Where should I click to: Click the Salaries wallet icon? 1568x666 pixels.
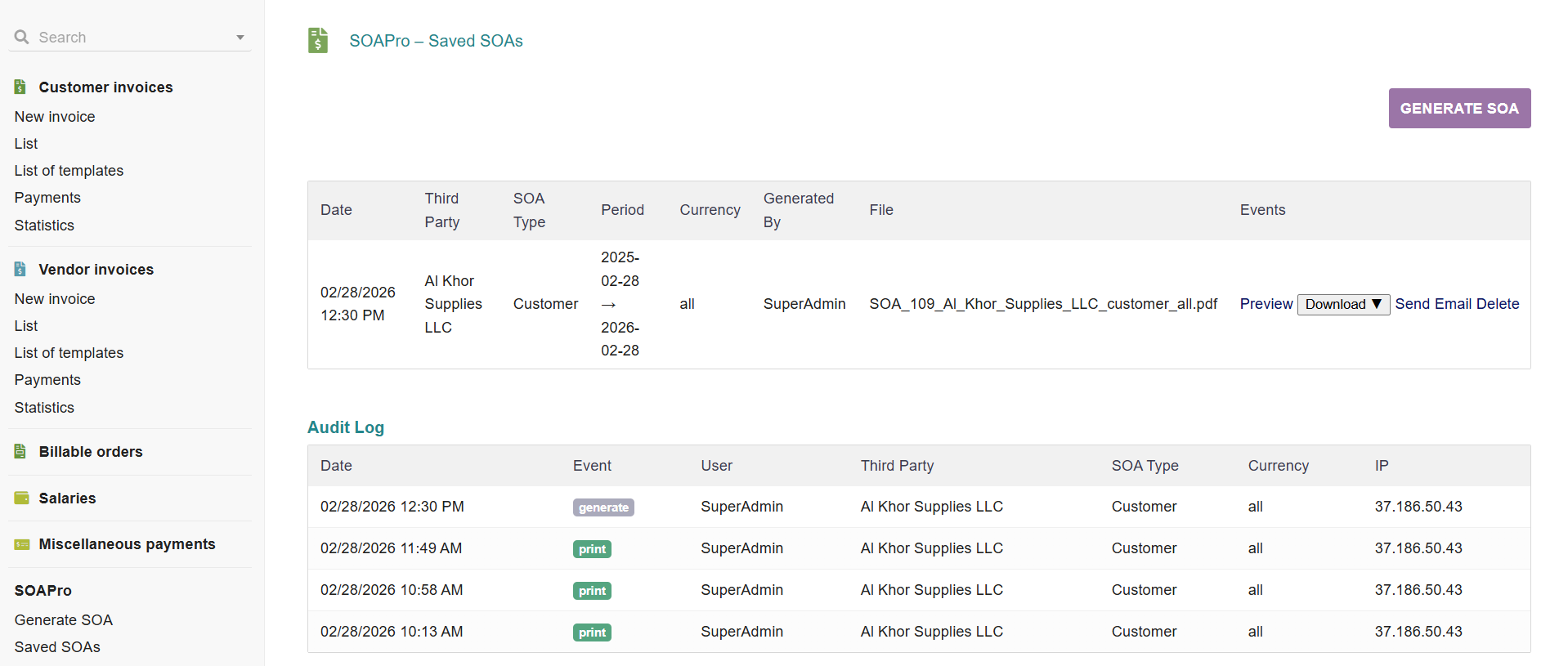21,498
